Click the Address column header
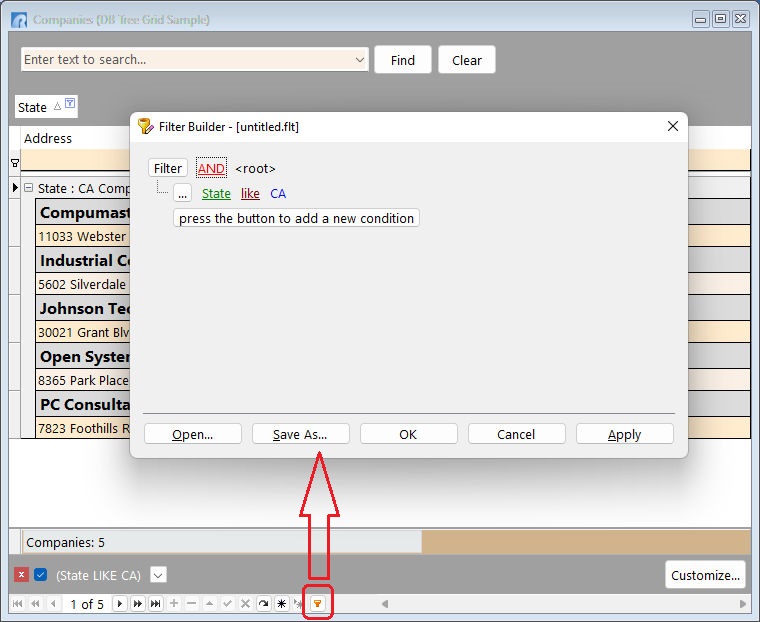Image resolution: width=760 pixels, height=622 pixels. (x=76, y=138)
